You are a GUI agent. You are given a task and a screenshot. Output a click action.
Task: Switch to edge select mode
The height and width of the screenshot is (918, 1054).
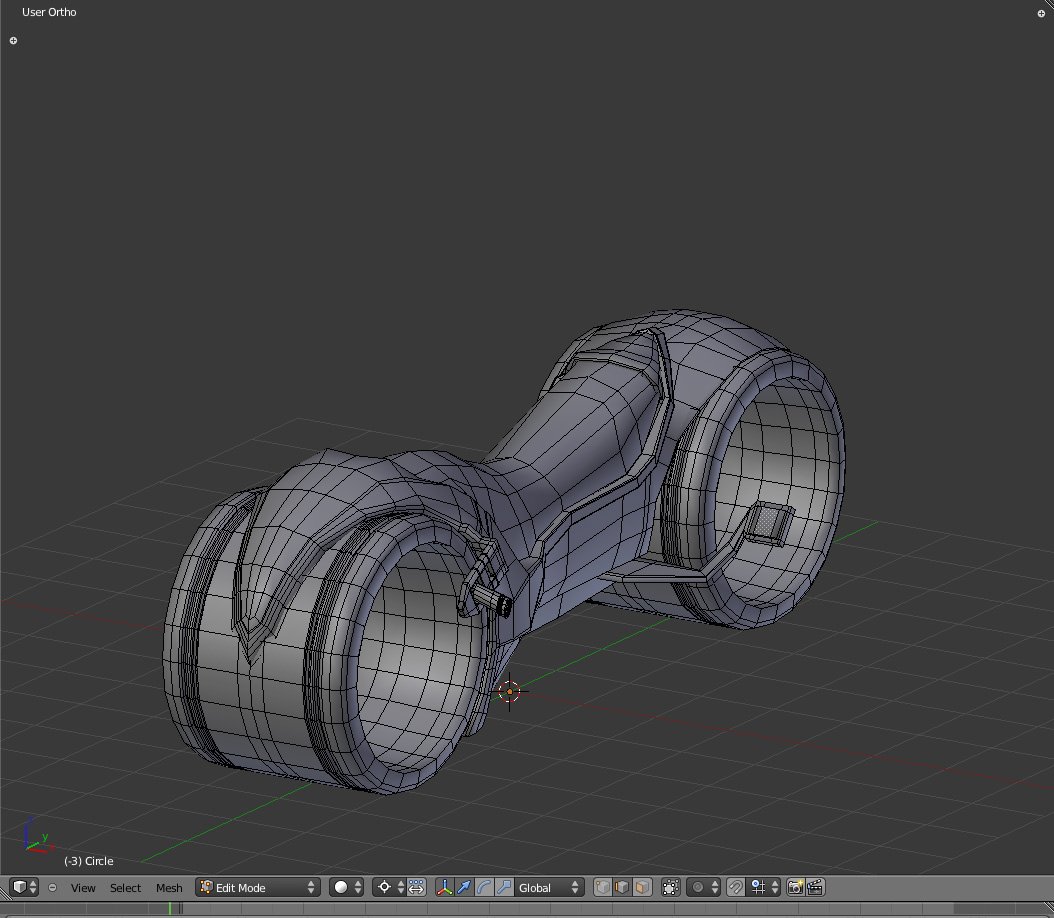(x=622, y=887)
